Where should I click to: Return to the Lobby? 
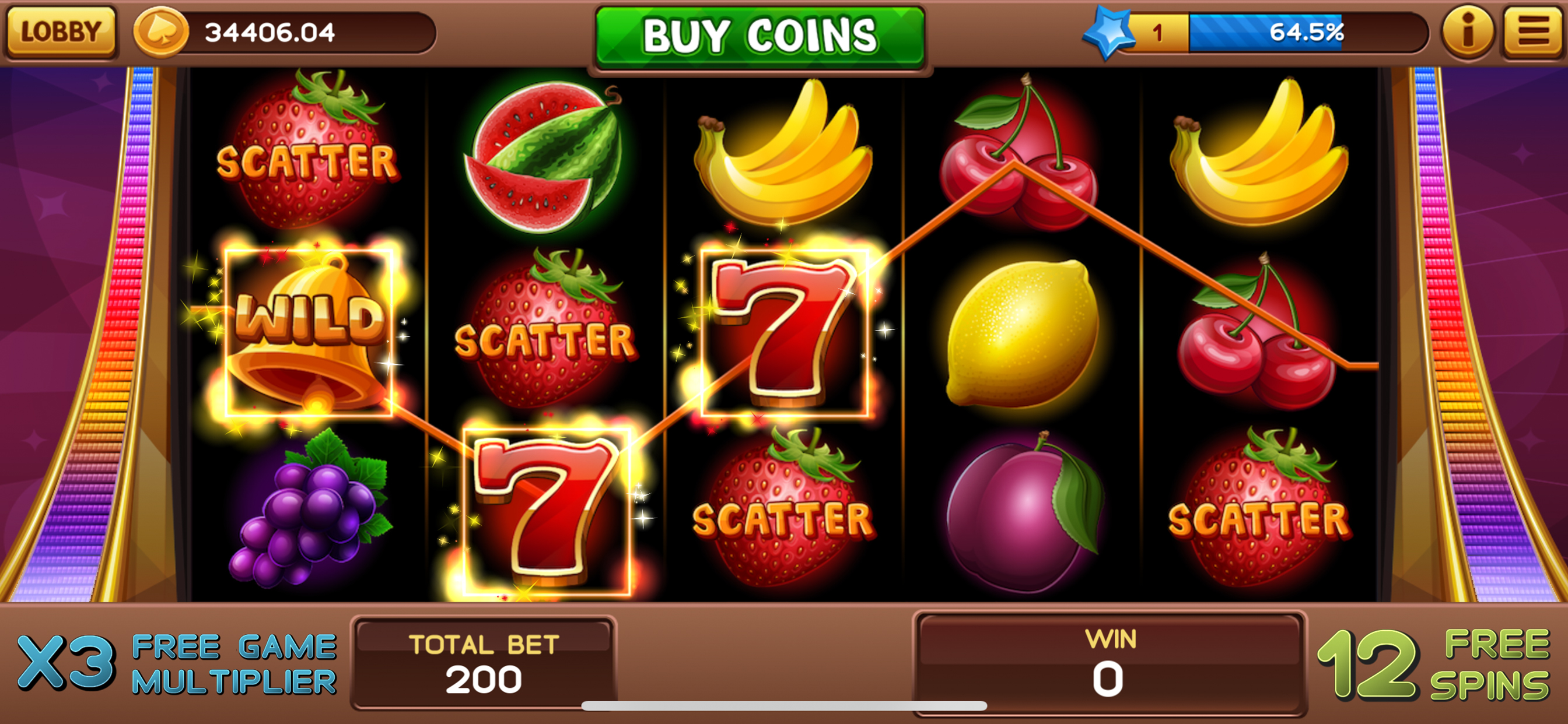coord(60,31)
